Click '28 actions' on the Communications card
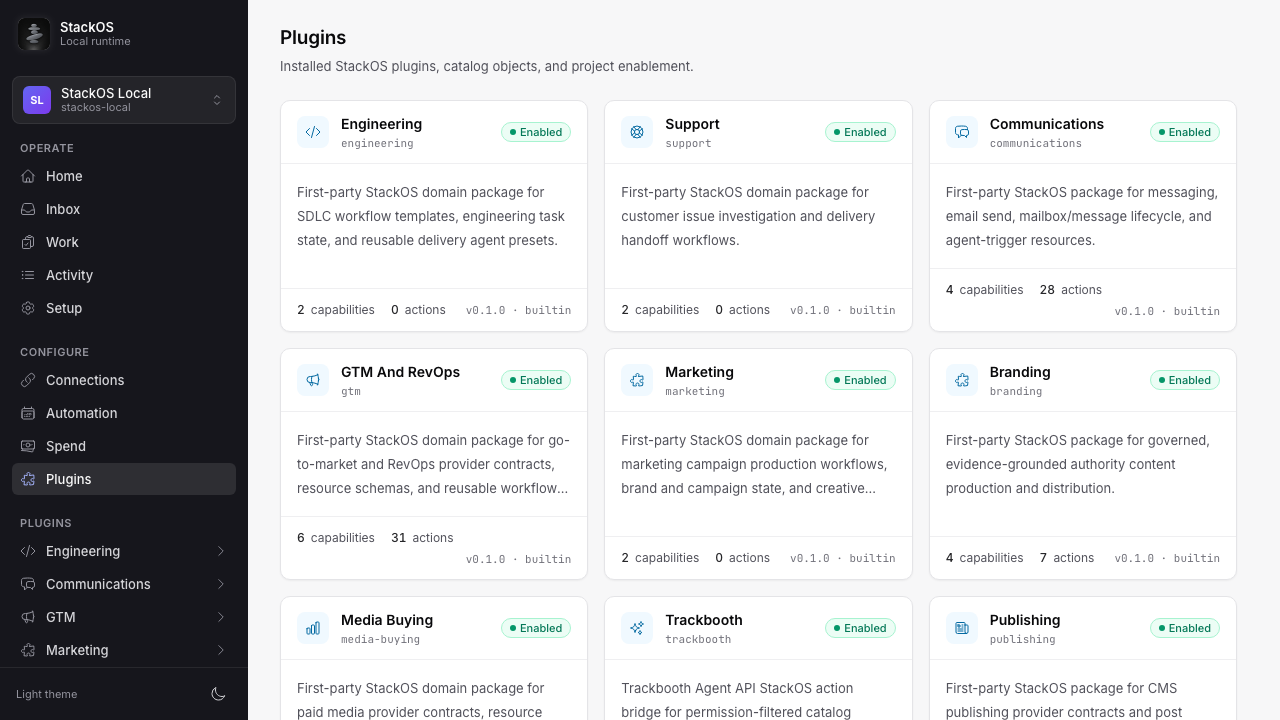 click(1071, 290)
